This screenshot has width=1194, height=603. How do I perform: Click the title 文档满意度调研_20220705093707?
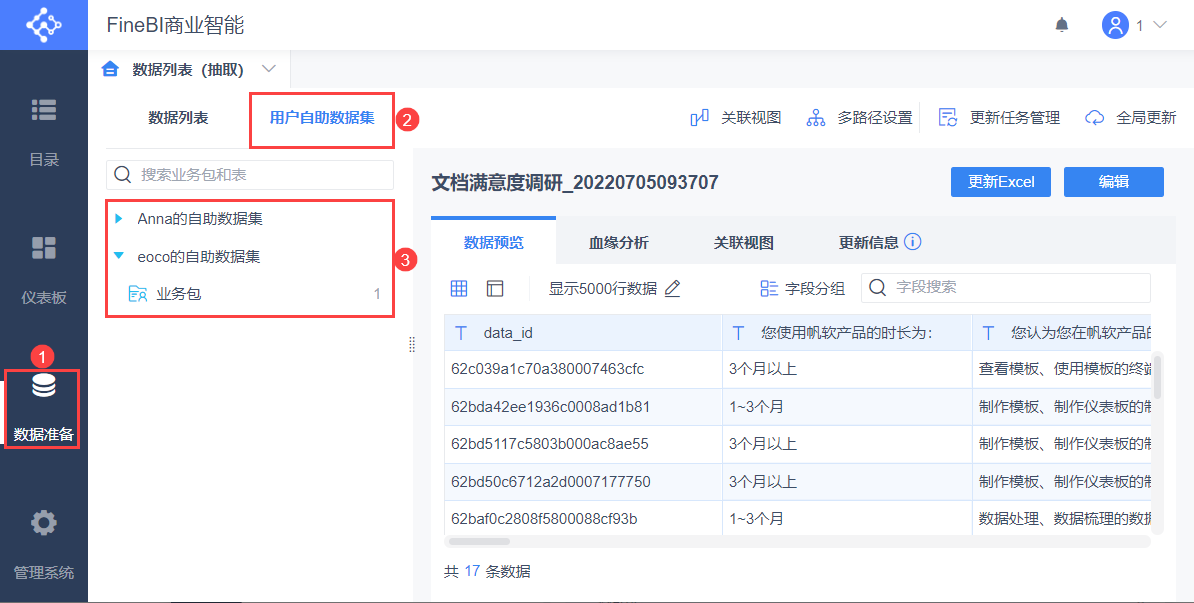click(x=575, y=182)
